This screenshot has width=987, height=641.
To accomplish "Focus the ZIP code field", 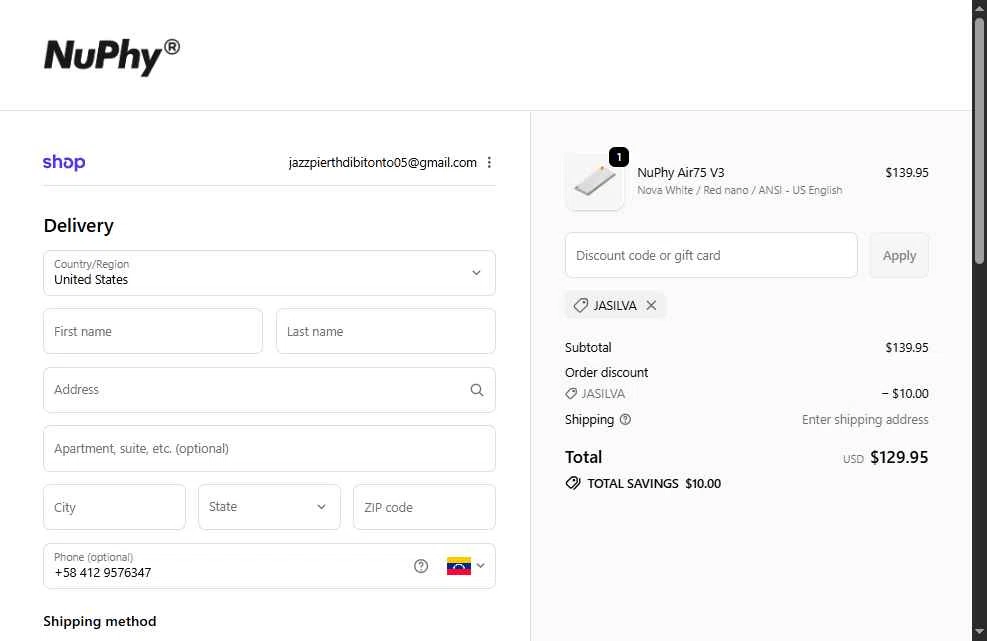I will [x=424, y=507].
